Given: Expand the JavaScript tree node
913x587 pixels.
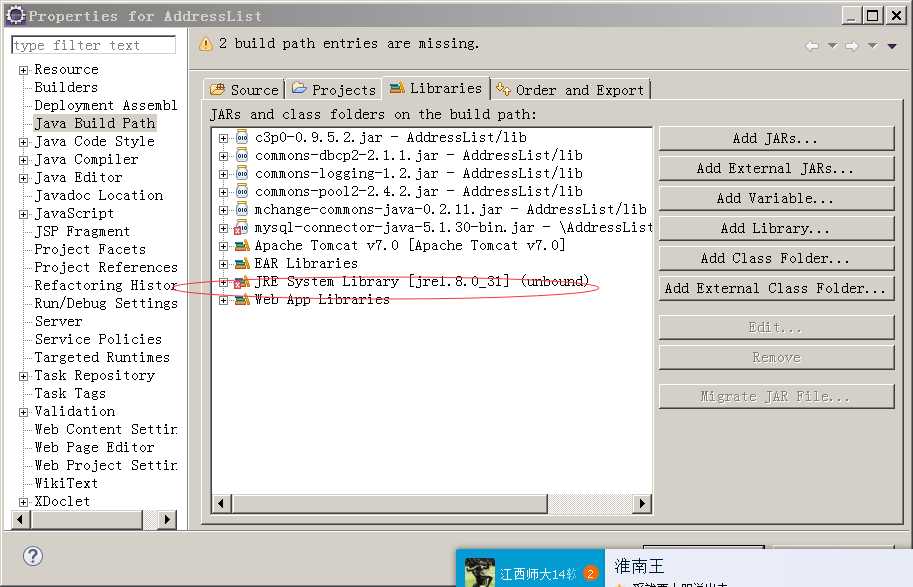Looking at the screenshot, I should coord(23,215).
